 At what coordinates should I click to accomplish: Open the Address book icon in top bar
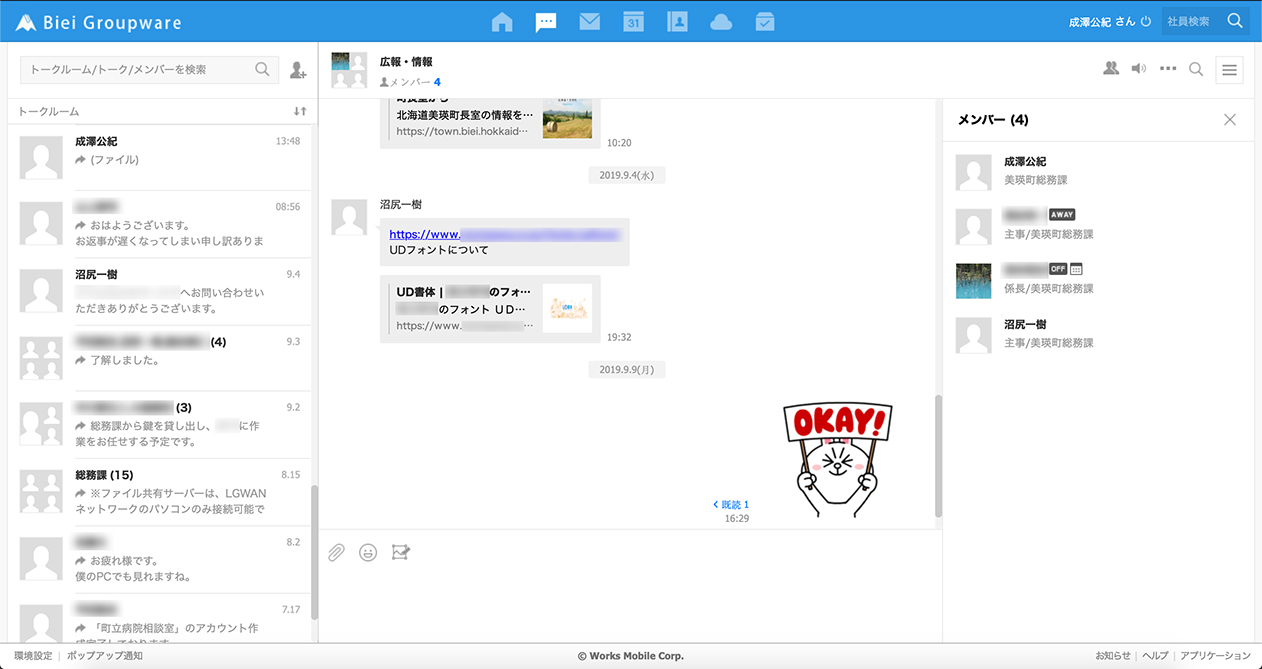pyautogui.click(x=677, y=21)
